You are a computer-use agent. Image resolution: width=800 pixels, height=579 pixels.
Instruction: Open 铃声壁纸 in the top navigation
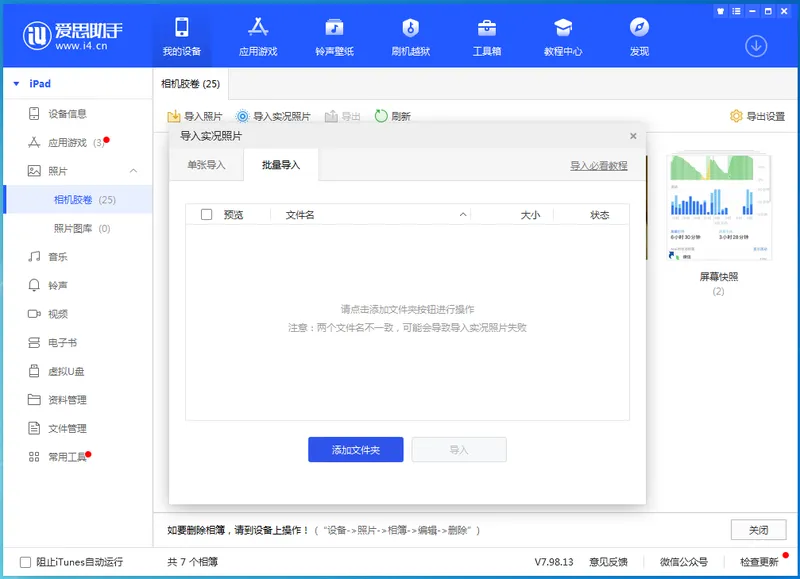(334, 36)
